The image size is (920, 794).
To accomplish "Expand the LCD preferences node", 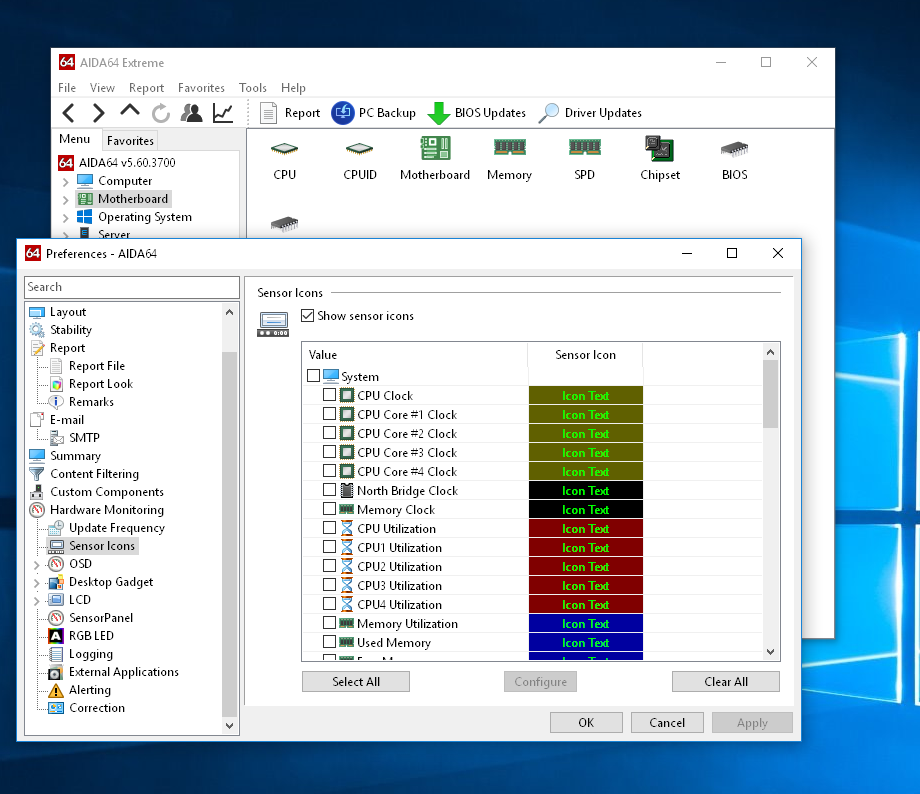I will (x=36, y=600).
